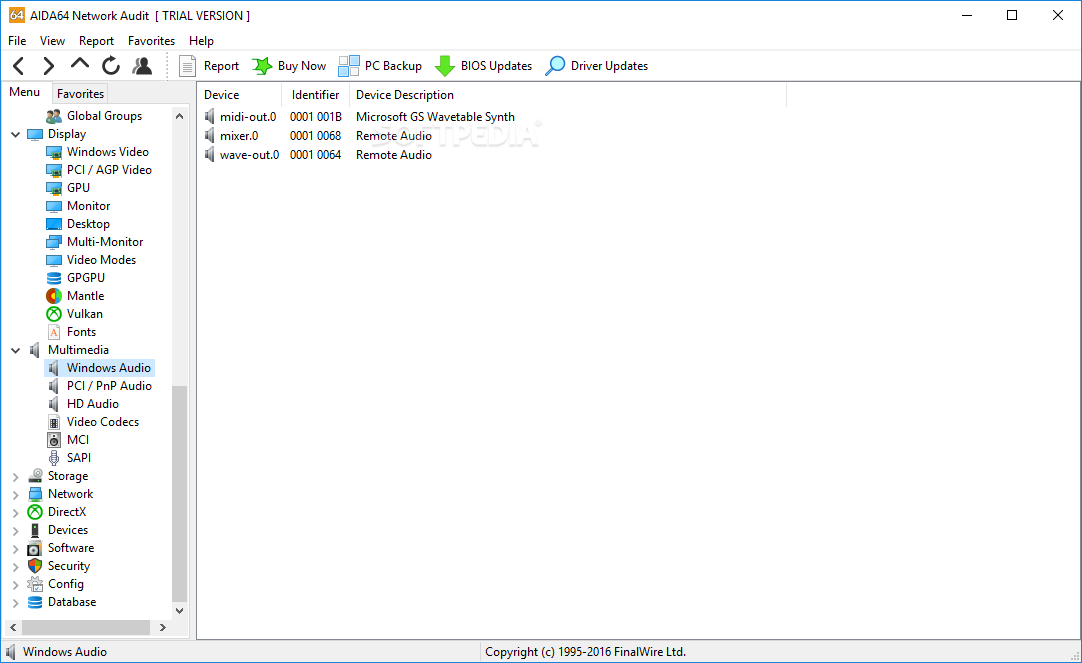Select the GPGPU icon
The width and height of the screenshot is (1082, 663).
54,278
